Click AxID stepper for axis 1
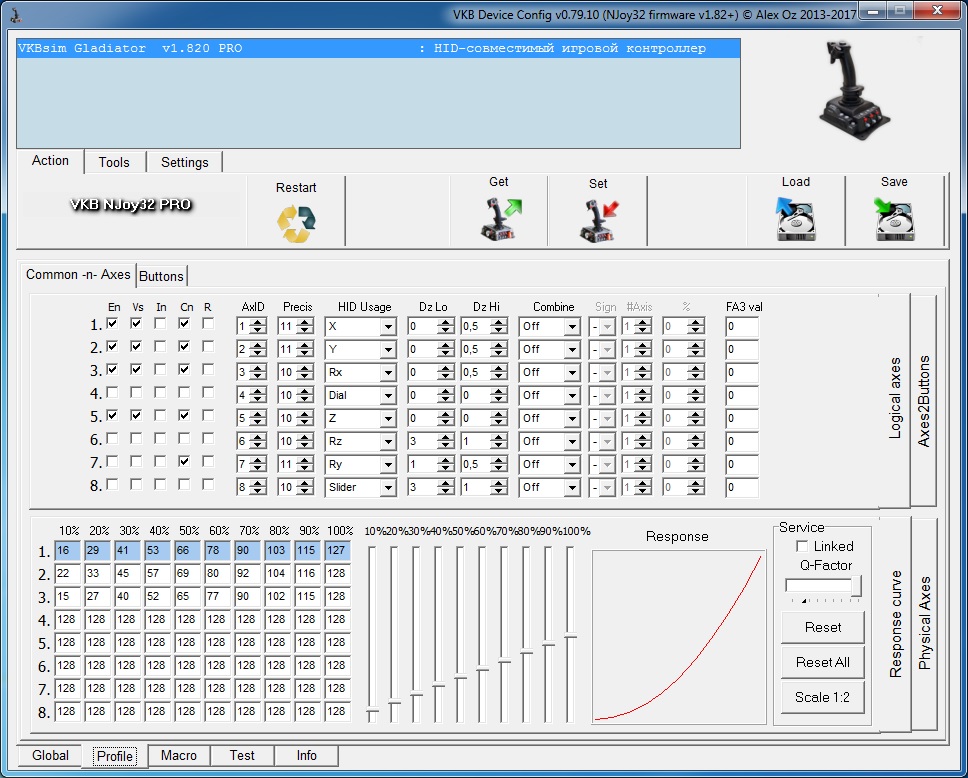Image resolution: width=968 pixels, height=778 pixels. pos(259,327)
